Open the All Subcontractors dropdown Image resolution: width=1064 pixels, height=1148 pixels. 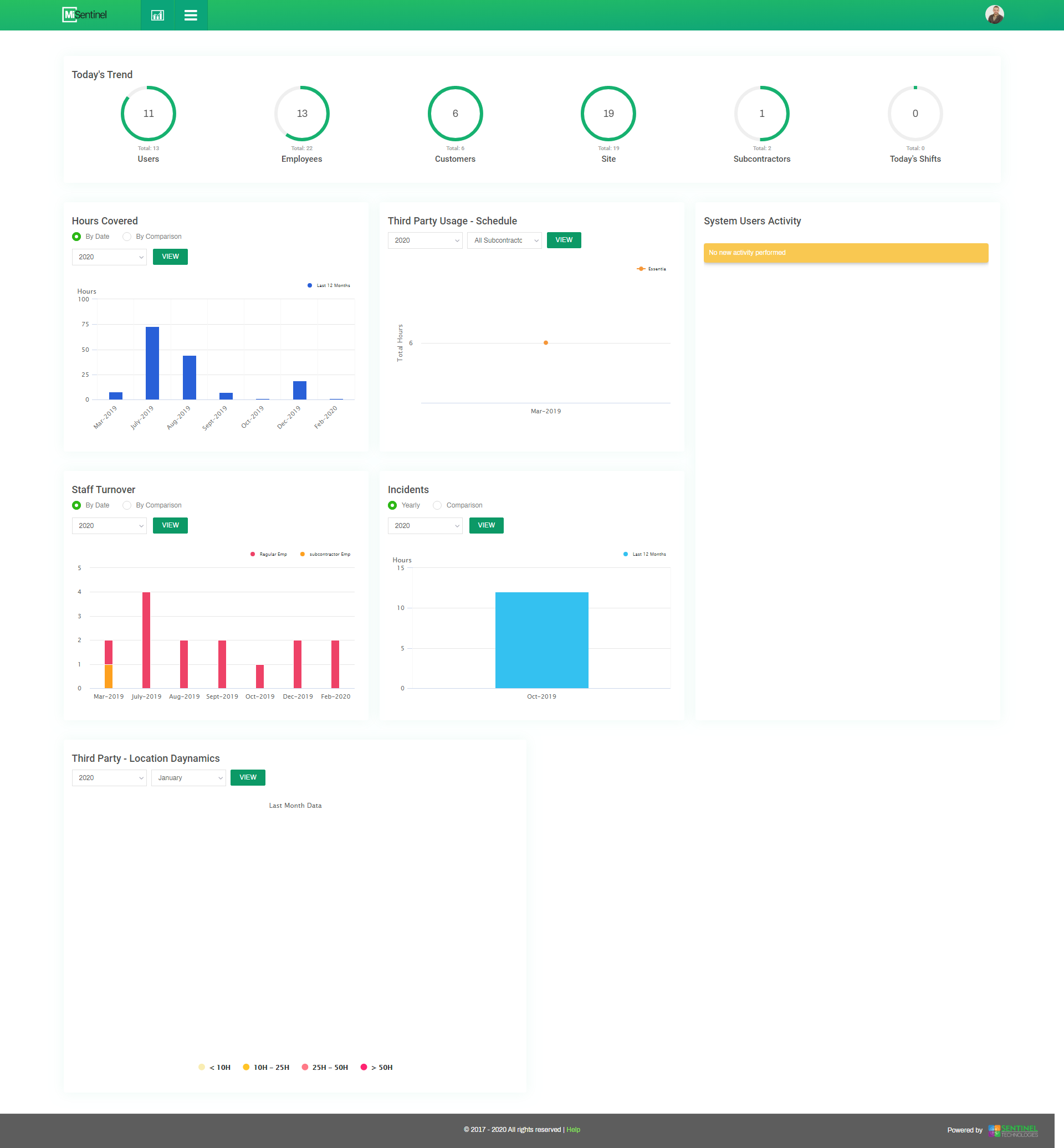504,240
